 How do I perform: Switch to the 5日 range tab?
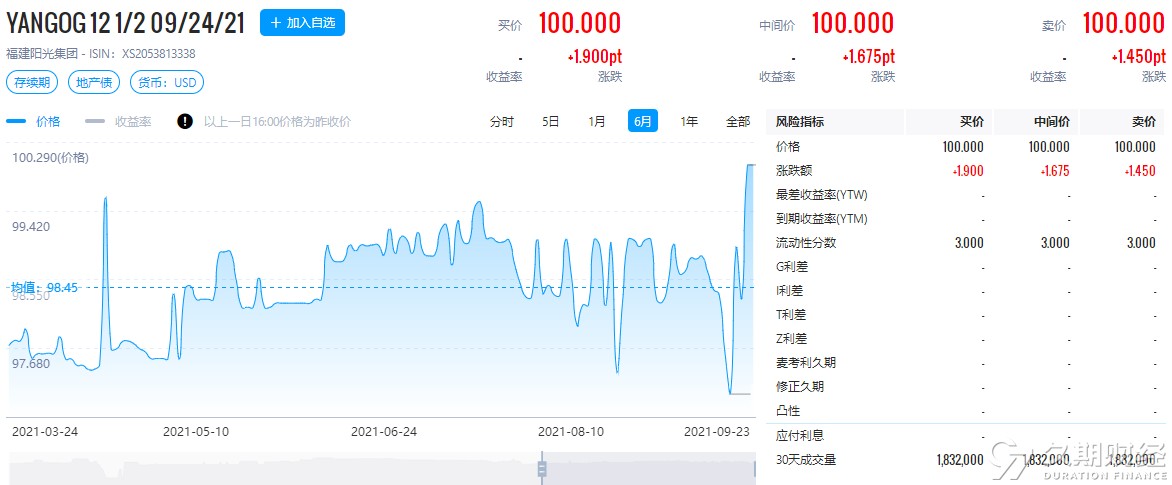tap(550, 121)
